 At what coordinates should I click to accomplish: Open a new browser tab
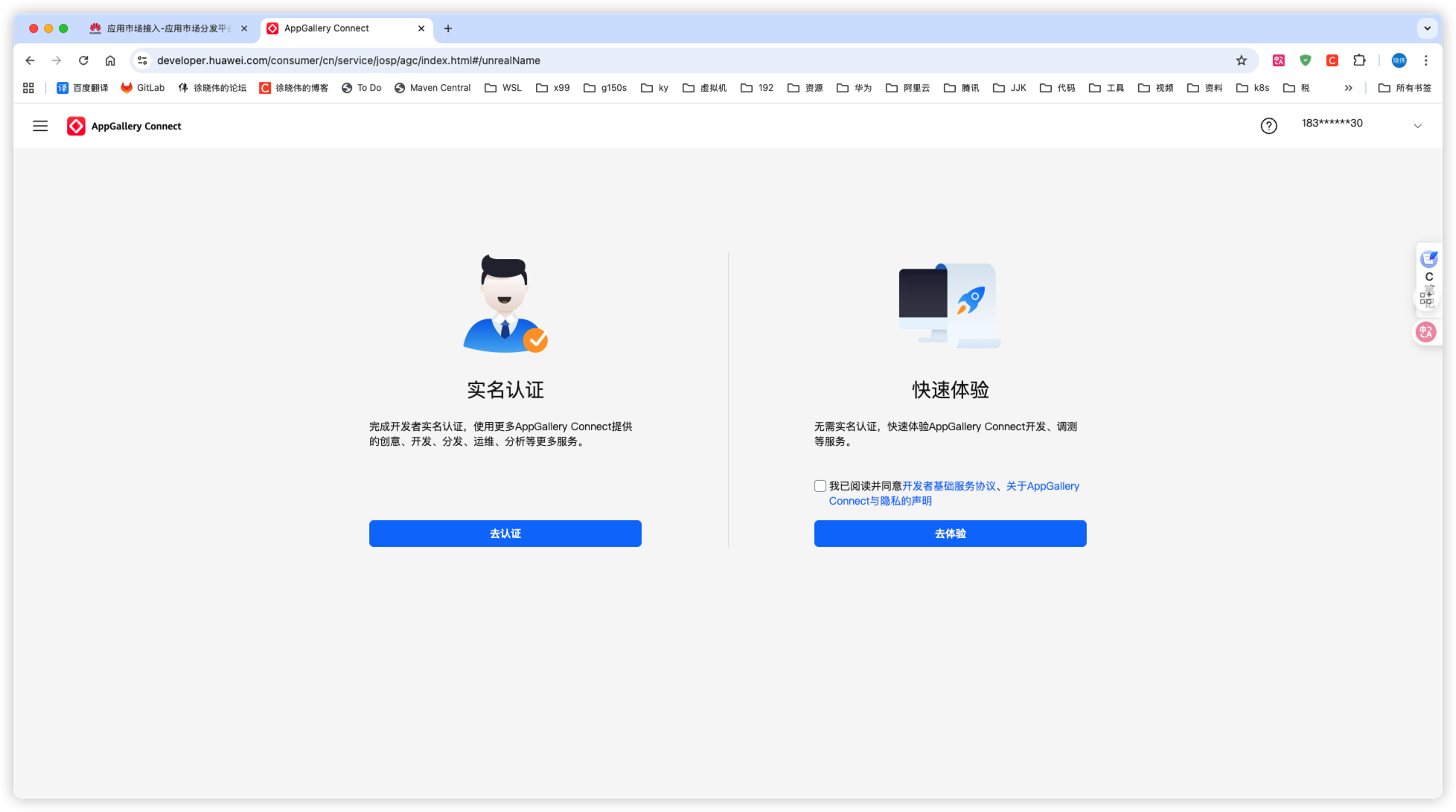(448, 28)
